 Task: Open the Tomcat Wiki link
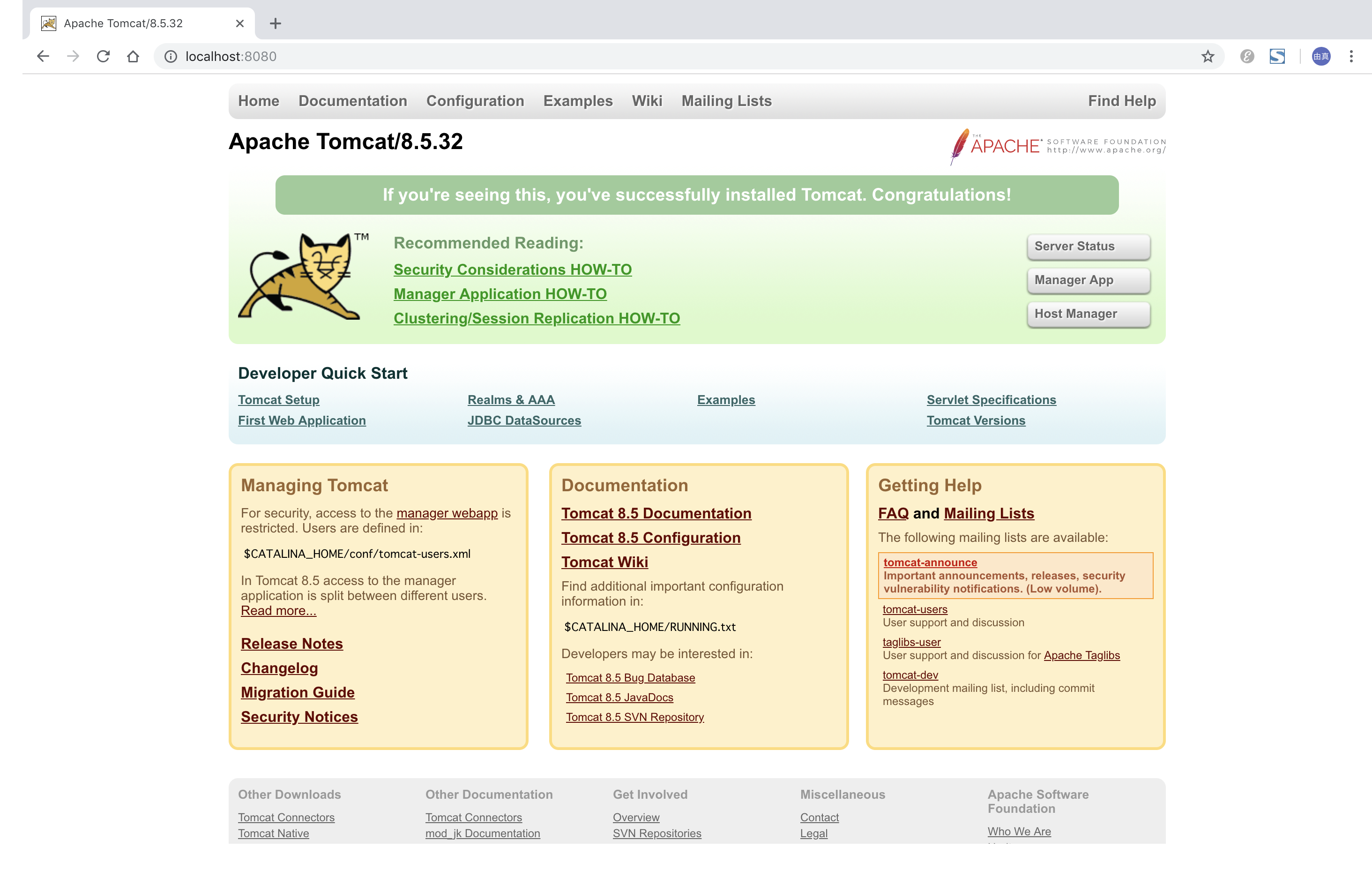point(604,562)
